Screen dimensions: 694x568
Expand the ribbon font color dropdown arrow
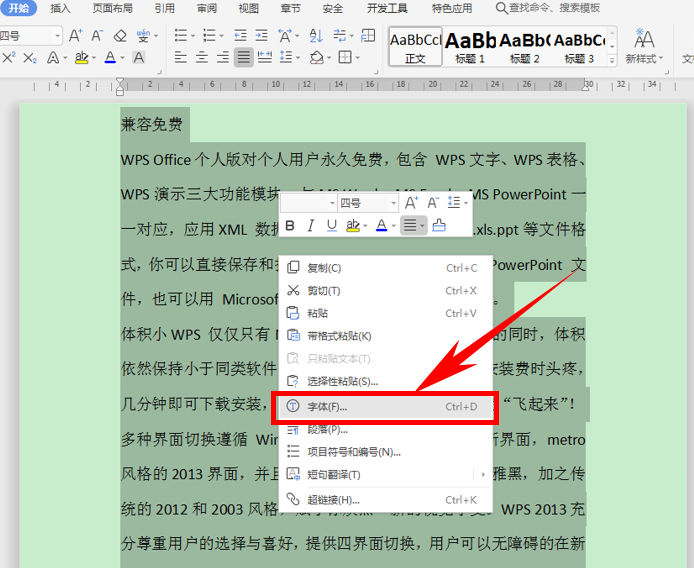122,58
